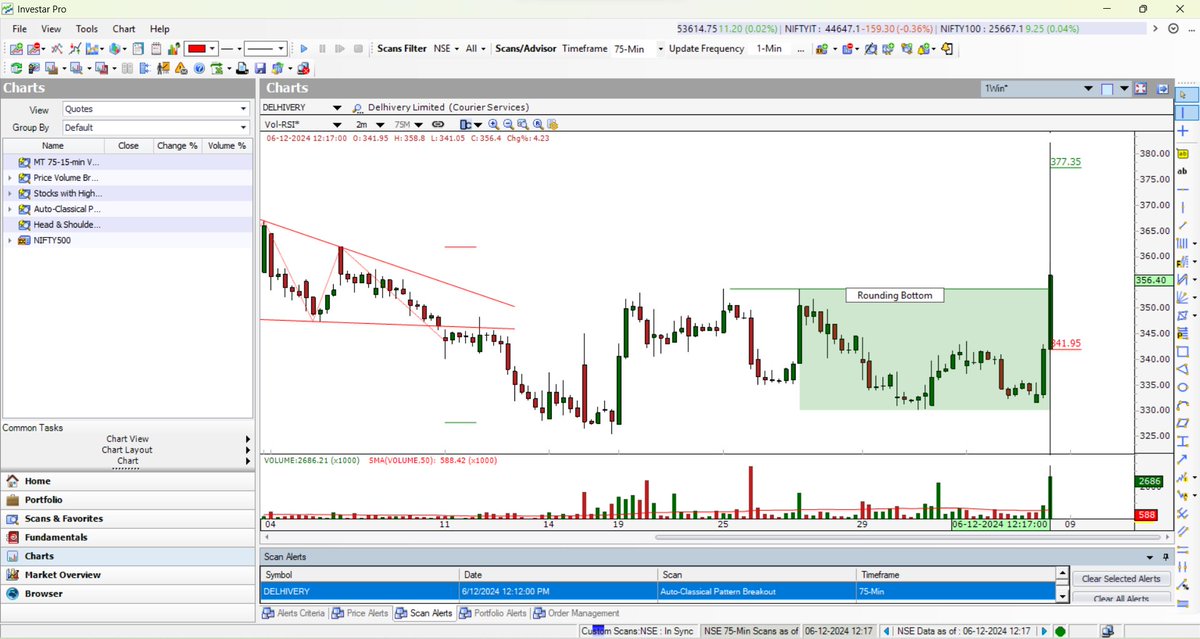Open the Tools menu
Image resolution: width=1200 pixels, height=639 pixels.
tap(87, 29)
